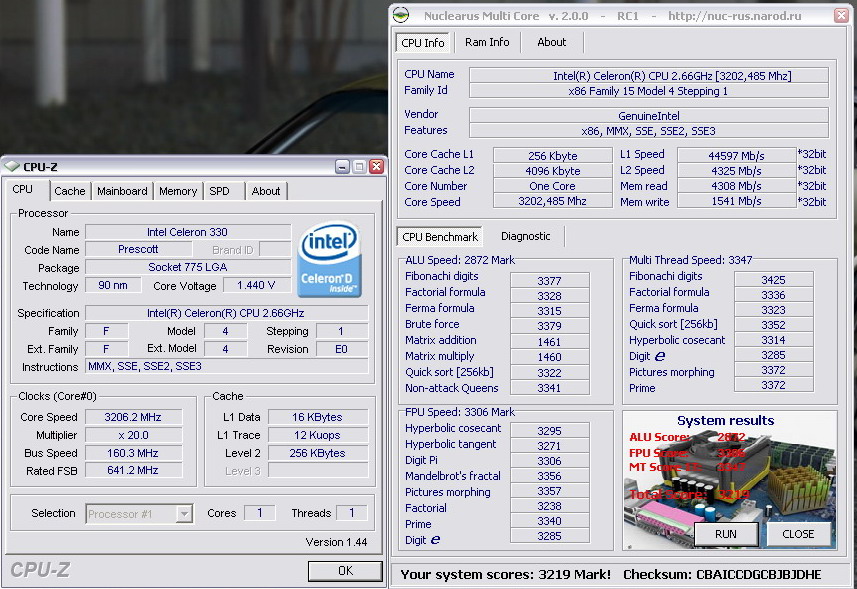
Task: Switch to Ram Info tab in Nuclearus
Action: [487, 42]
